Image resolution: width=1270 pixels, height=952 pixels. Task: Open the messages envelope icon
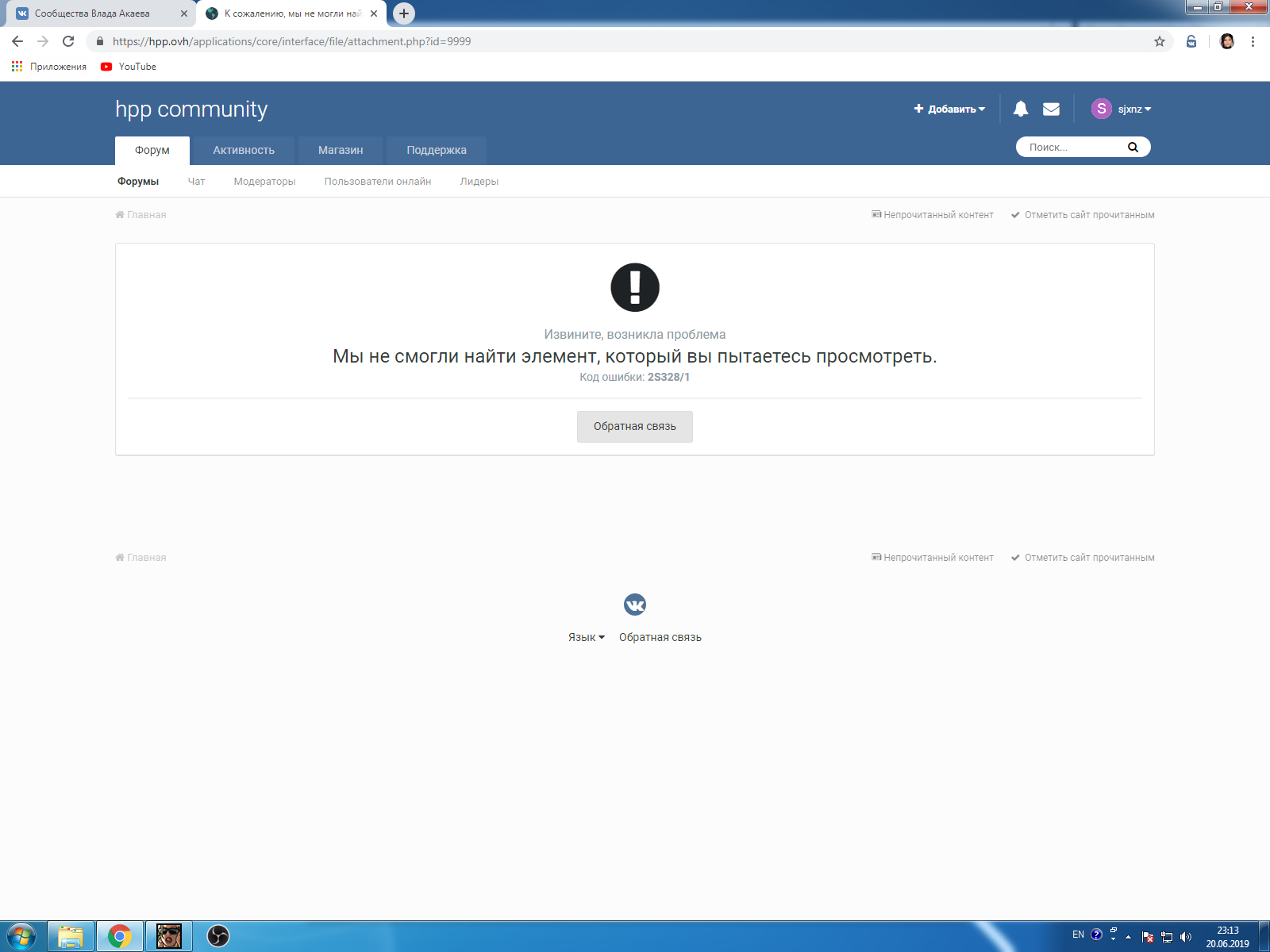click(1051, 109)
